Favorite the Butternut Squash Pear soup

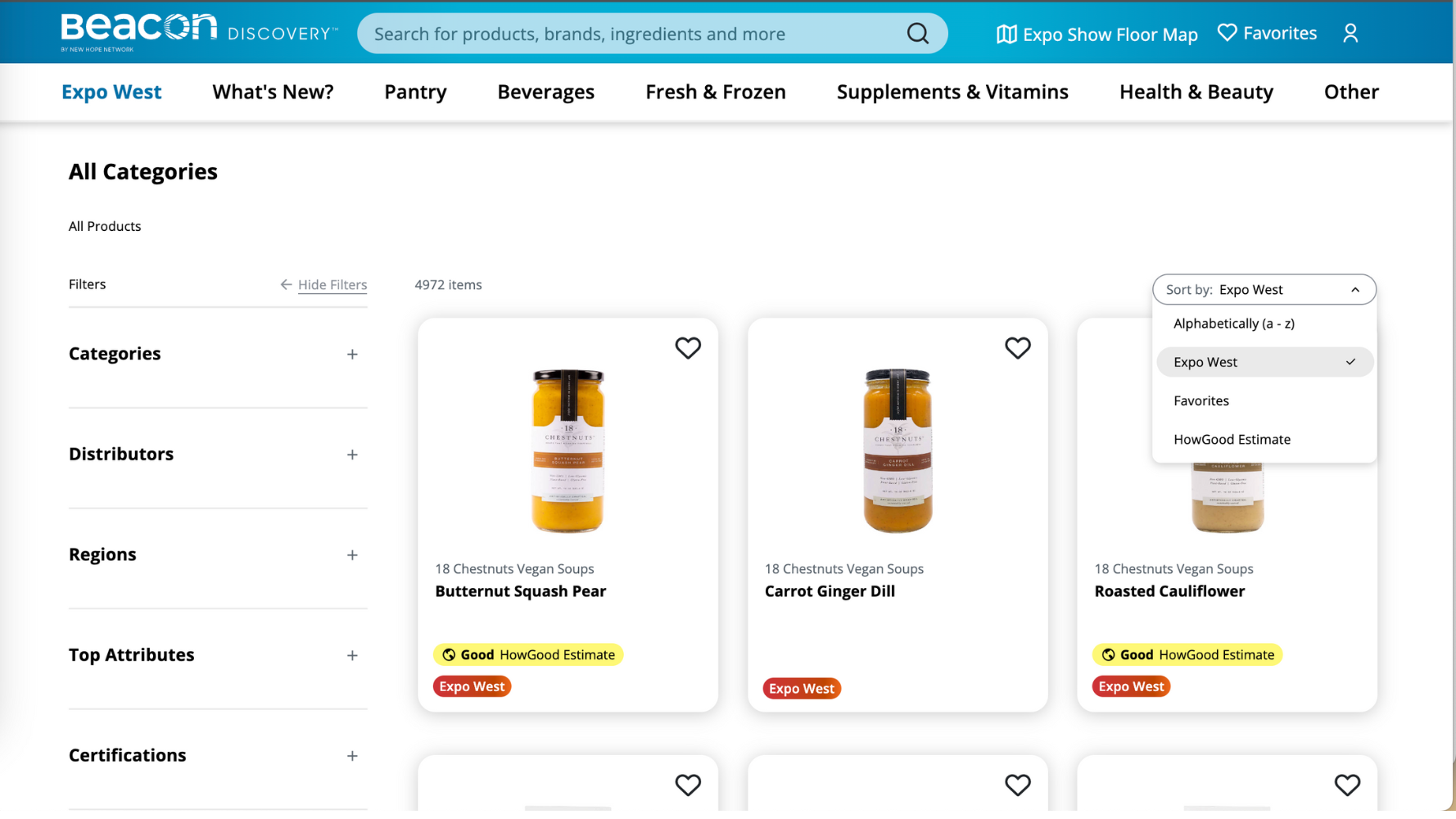pos(688,348)
